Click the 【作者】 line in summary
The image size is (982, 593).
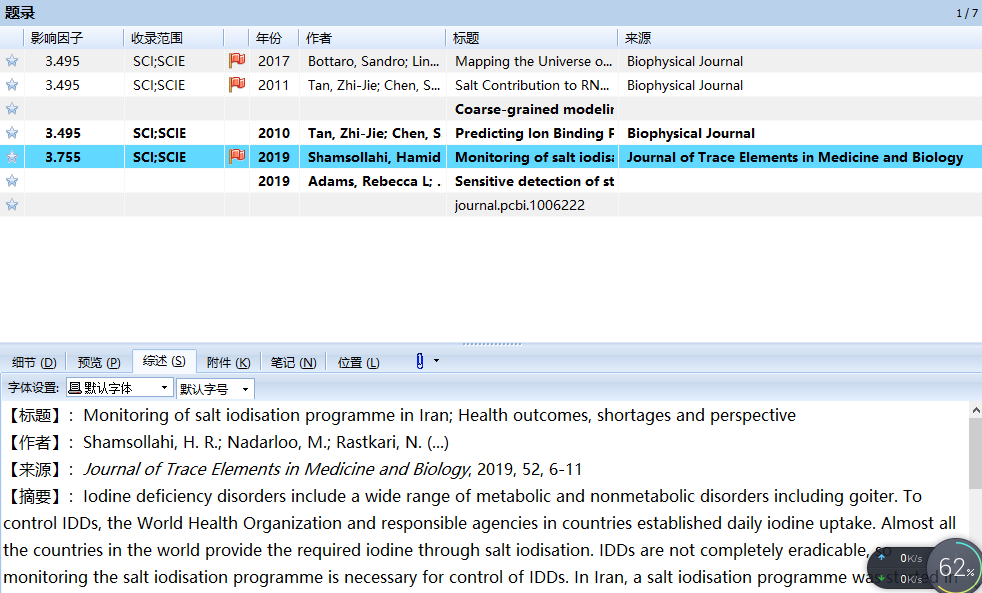tap(227, 442)
